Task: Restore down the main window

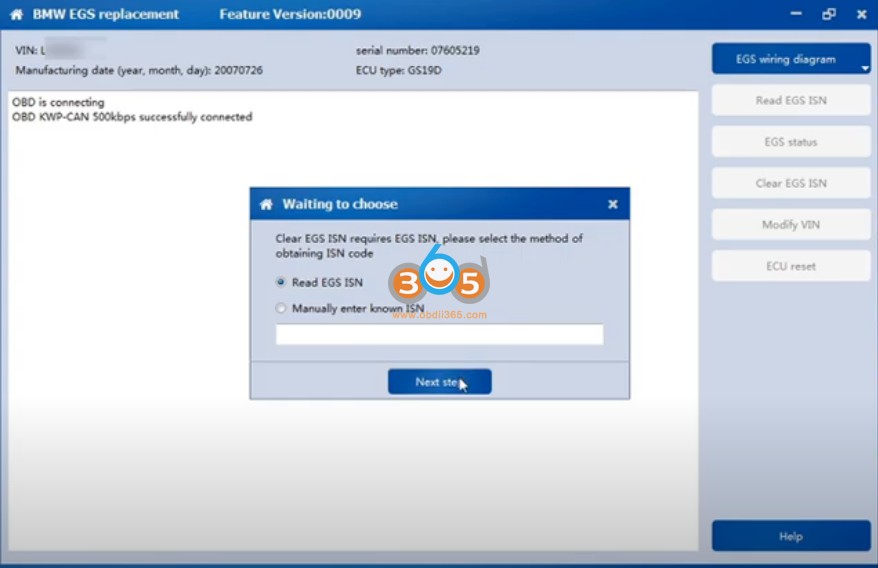Action: tap(829, 15)
